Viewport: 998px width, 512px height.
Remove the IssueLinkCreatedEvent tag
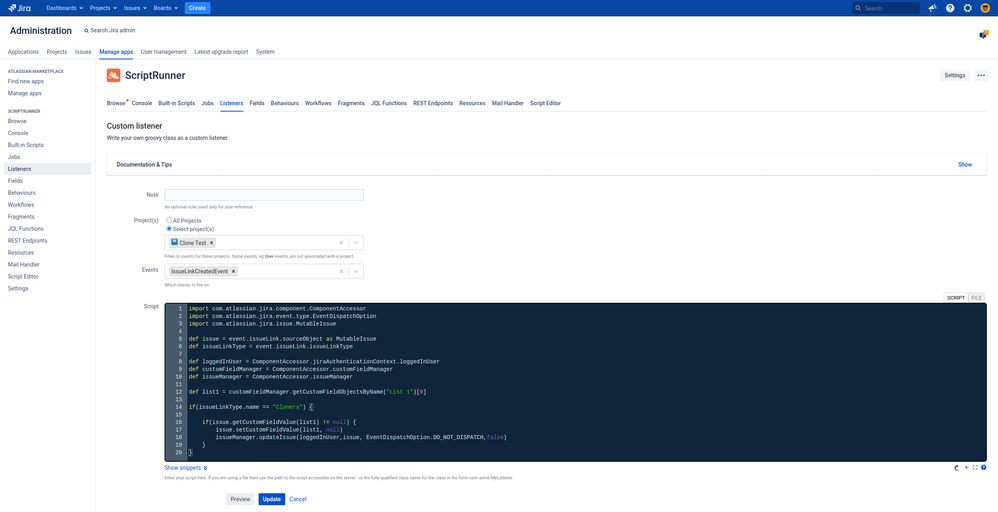234,271
